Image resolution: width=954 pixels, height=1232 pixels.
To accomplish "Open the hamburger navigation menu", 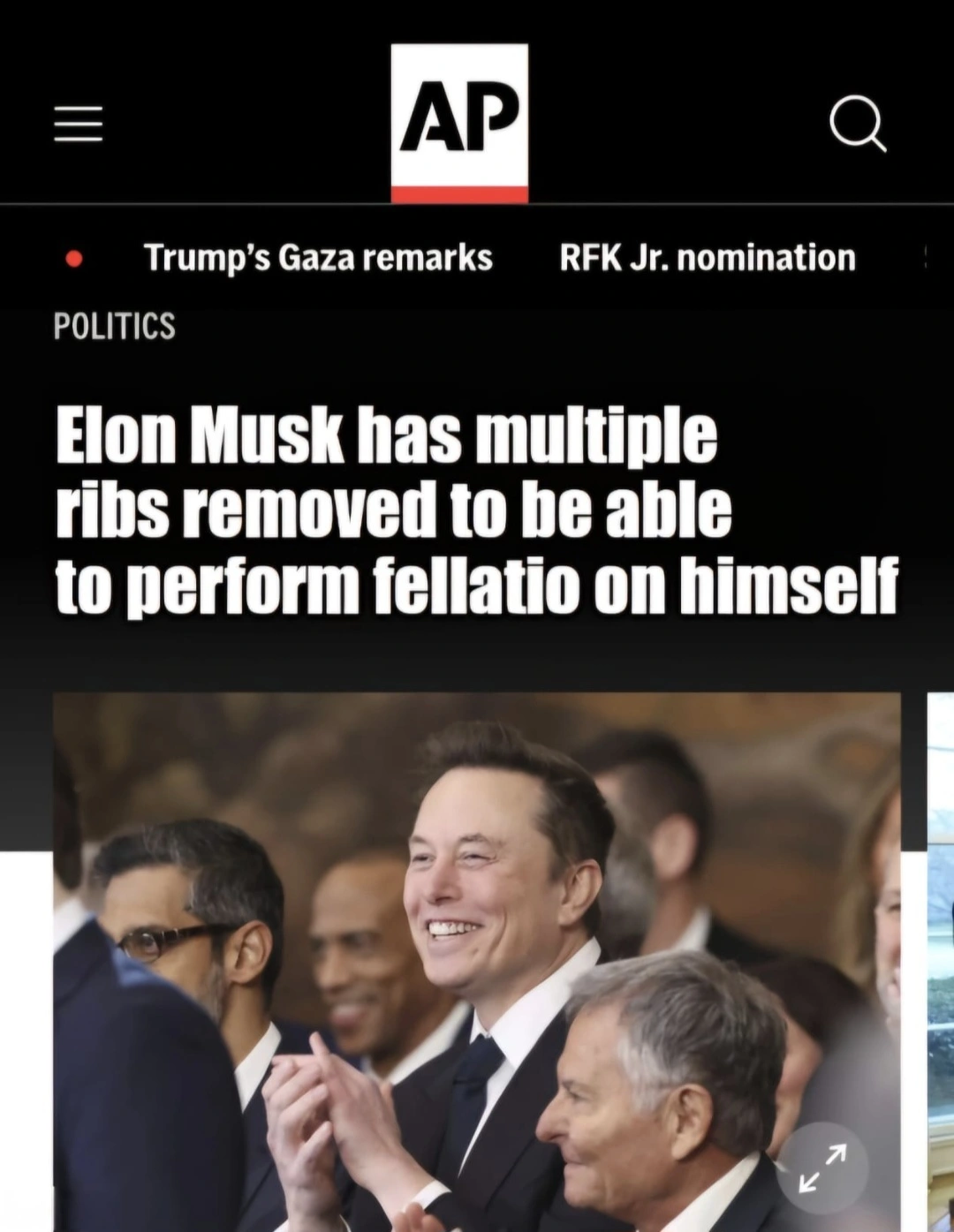I will coord(78,124).
